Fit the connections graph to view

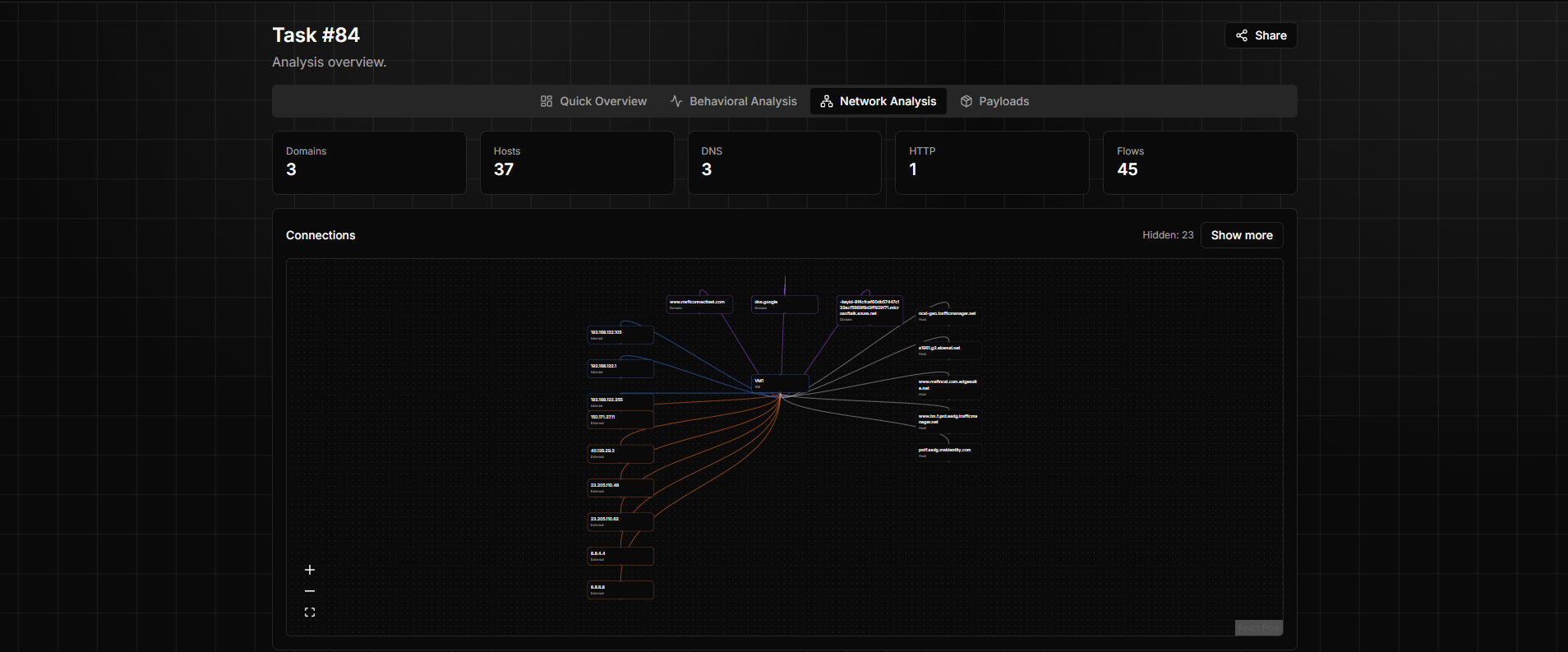point(310,613)
